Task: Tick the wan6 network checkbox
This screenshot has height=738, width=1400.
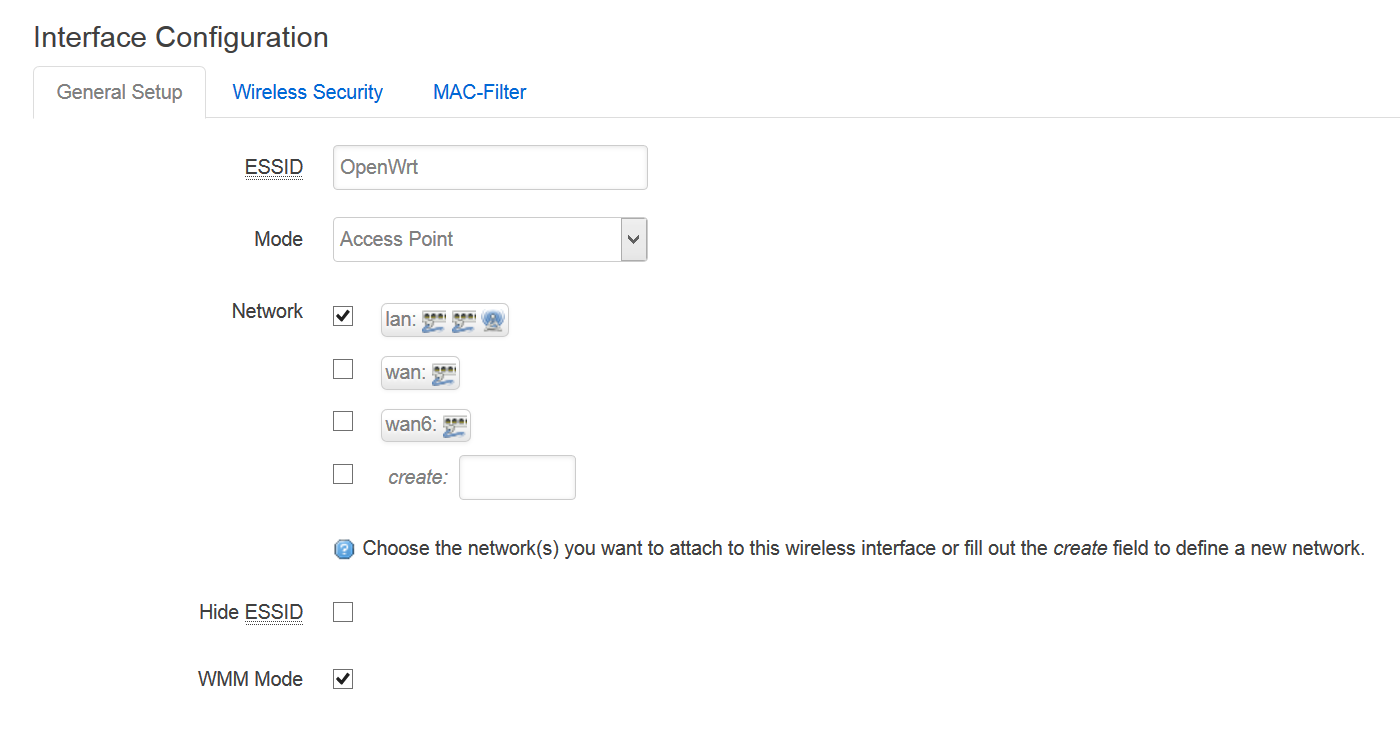Action: click(343, 421)
